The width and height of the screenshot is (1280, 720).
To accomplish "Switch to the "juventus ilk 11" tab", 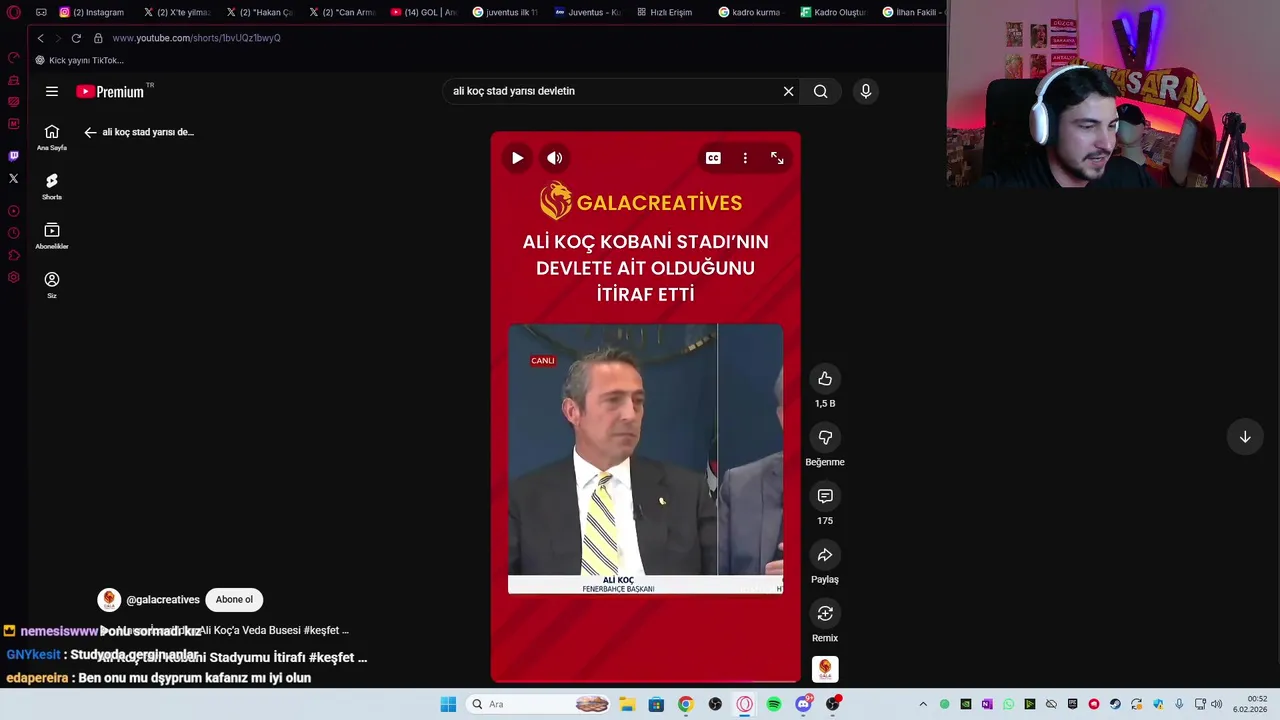I will tap(505, 12).
